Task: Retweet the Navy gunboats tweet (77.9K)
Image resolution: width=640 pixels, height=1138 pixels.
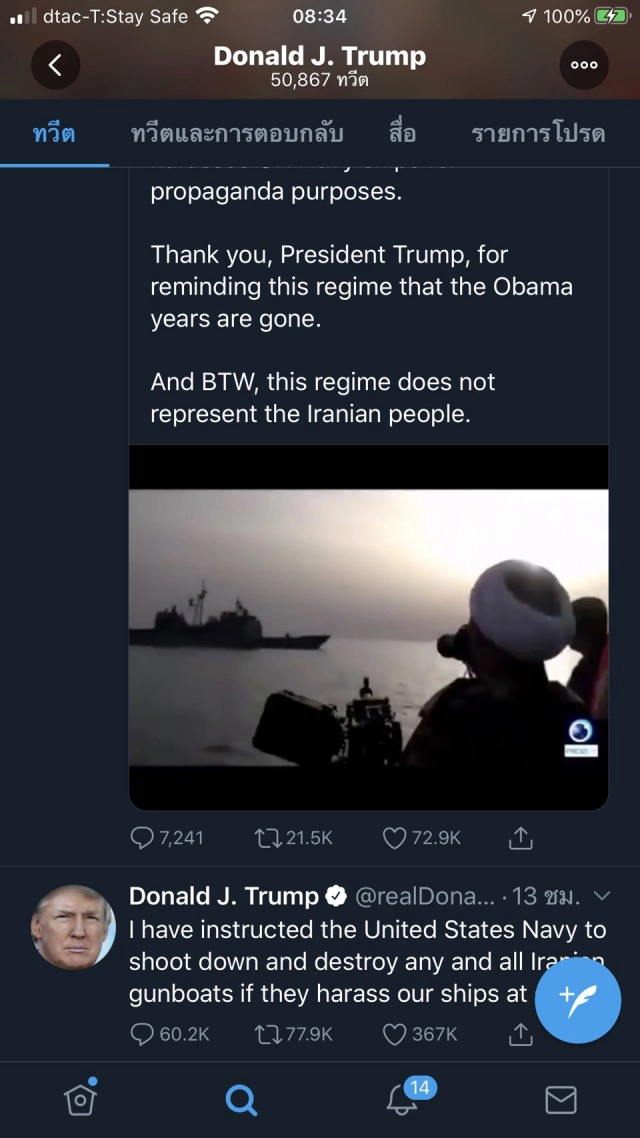Action: pos(268,1034)
